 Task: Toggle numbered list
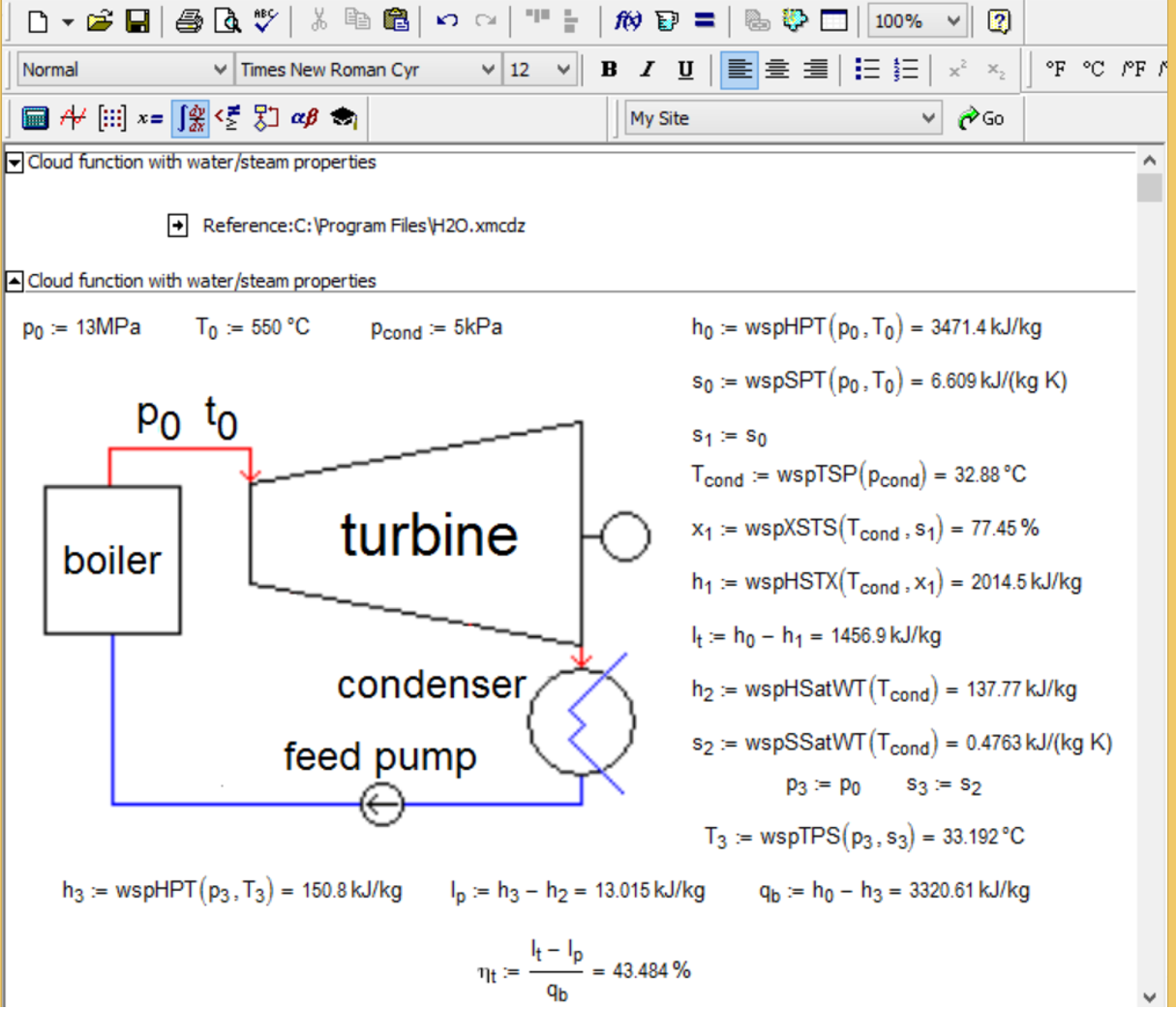[x=906, y=70]
